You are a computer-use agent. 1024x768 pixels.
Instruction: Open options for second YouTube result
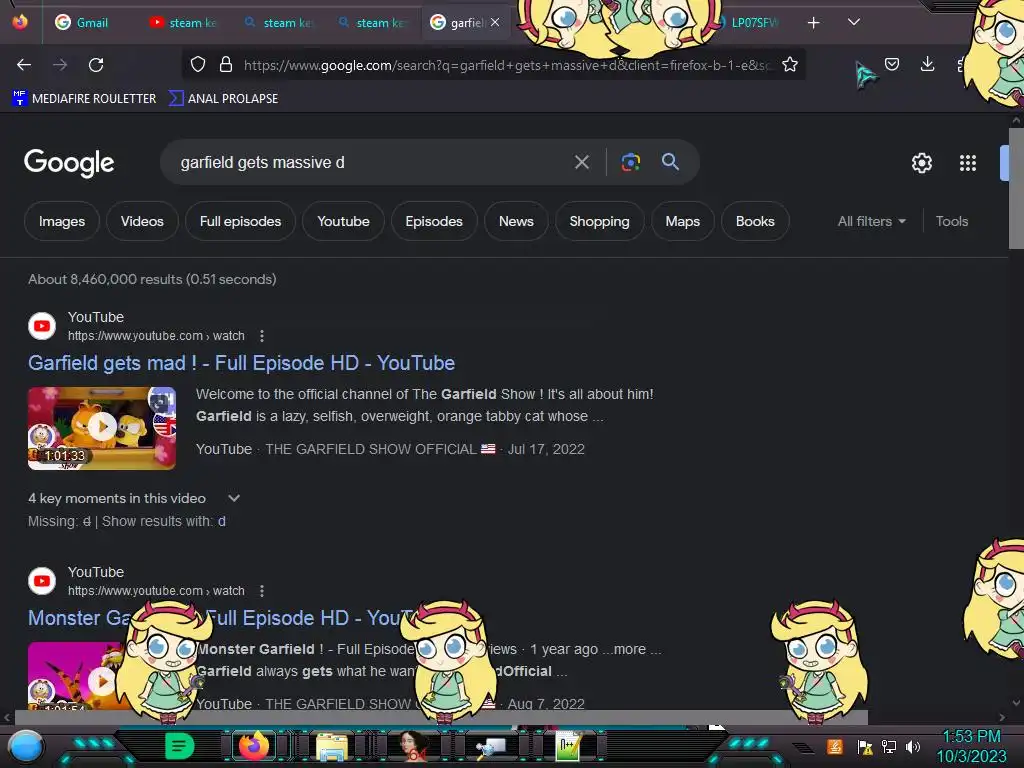(x=262, y=591)
